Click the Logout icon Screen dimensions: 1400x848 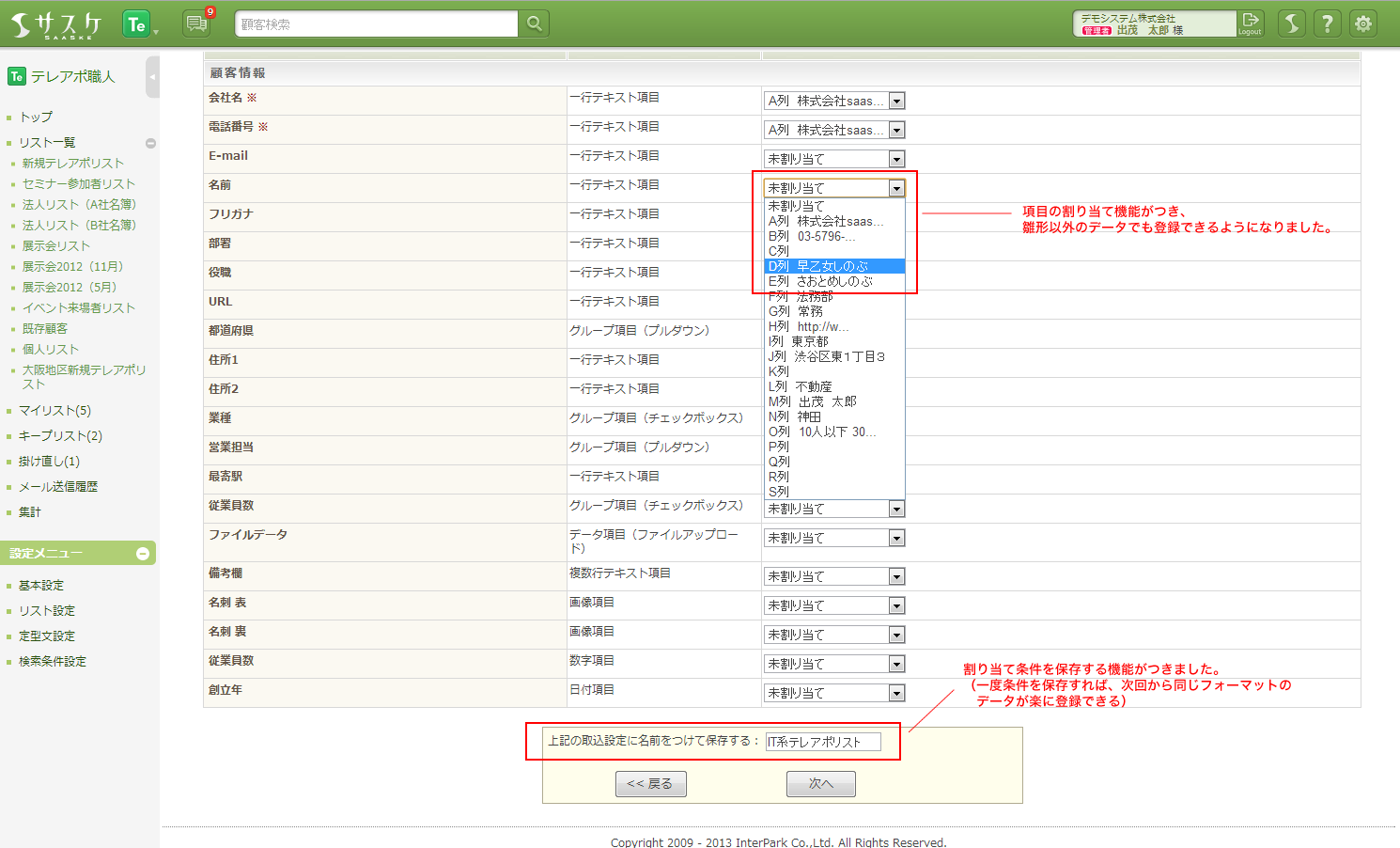(1250, 23)
